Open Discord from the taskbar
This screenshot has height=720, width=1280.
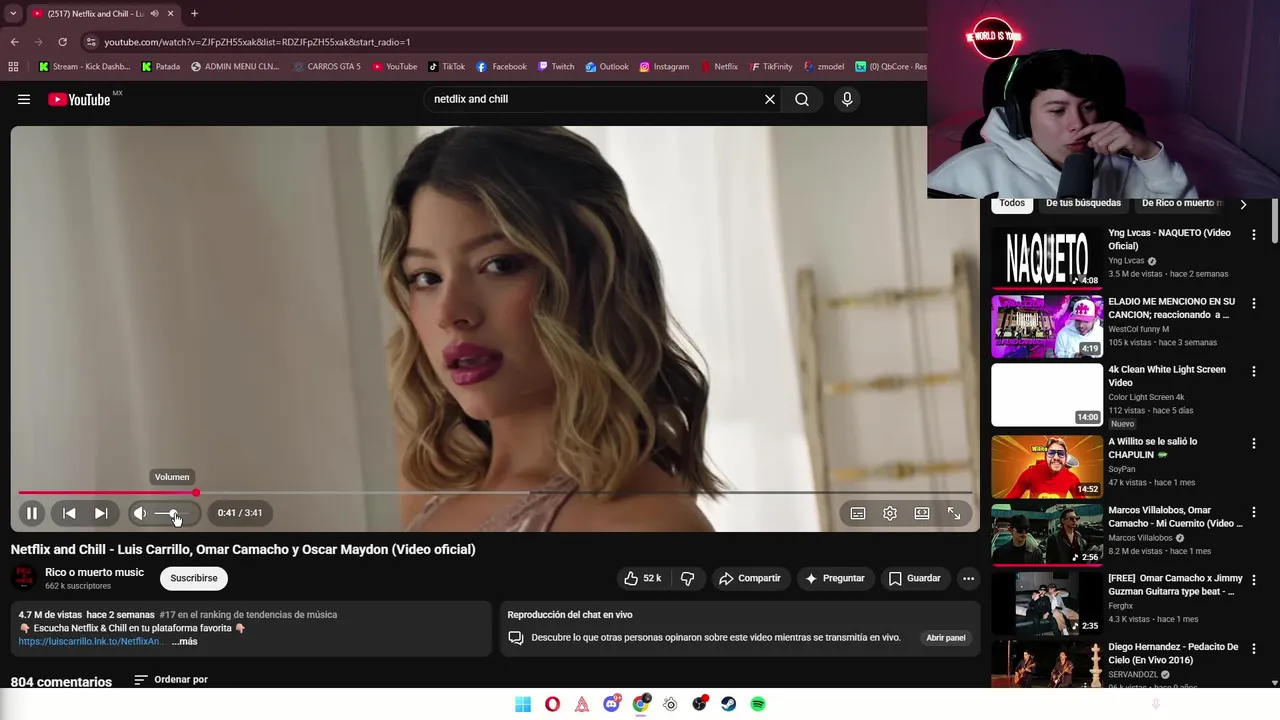click(611, 704)
